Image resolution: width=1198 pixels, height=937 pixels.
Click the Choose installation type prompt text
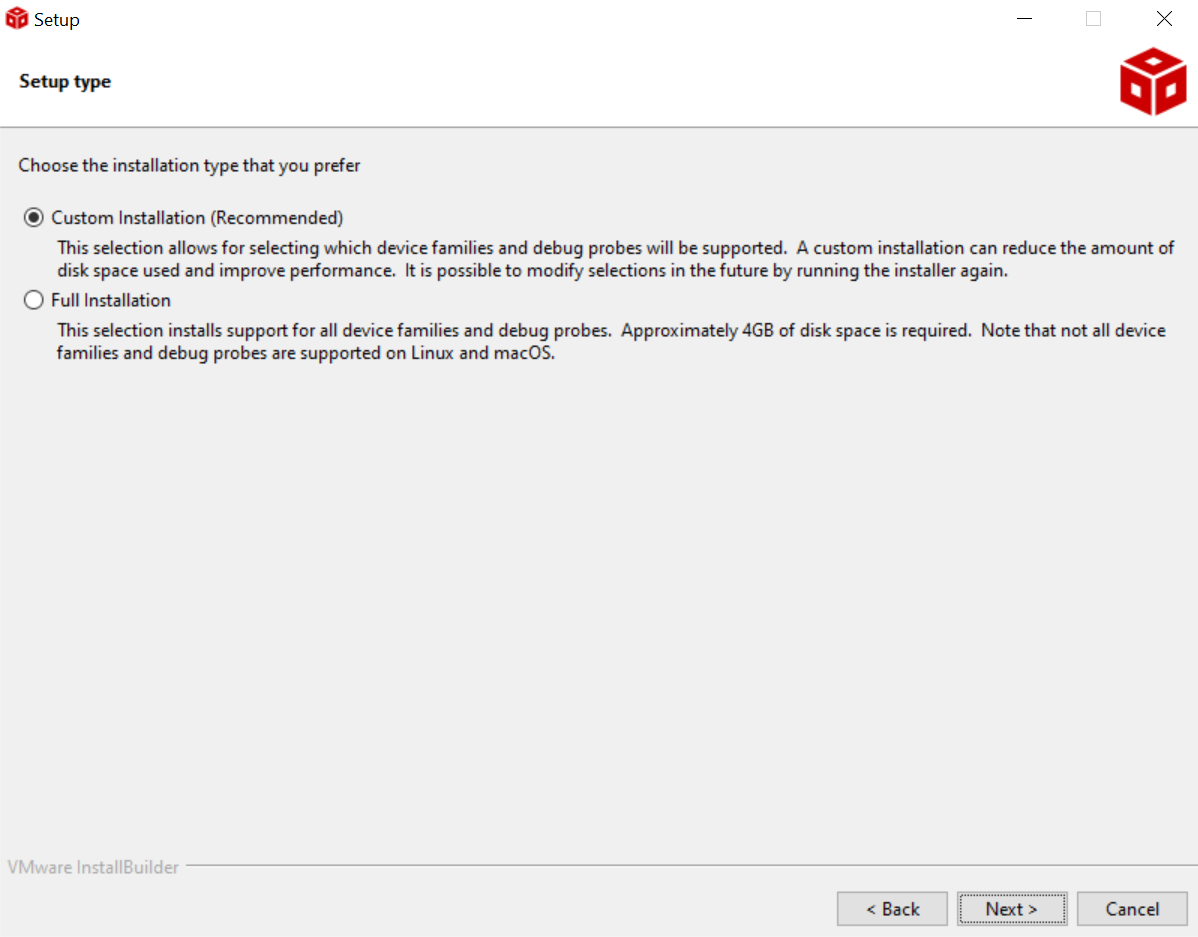click(189, 165)
